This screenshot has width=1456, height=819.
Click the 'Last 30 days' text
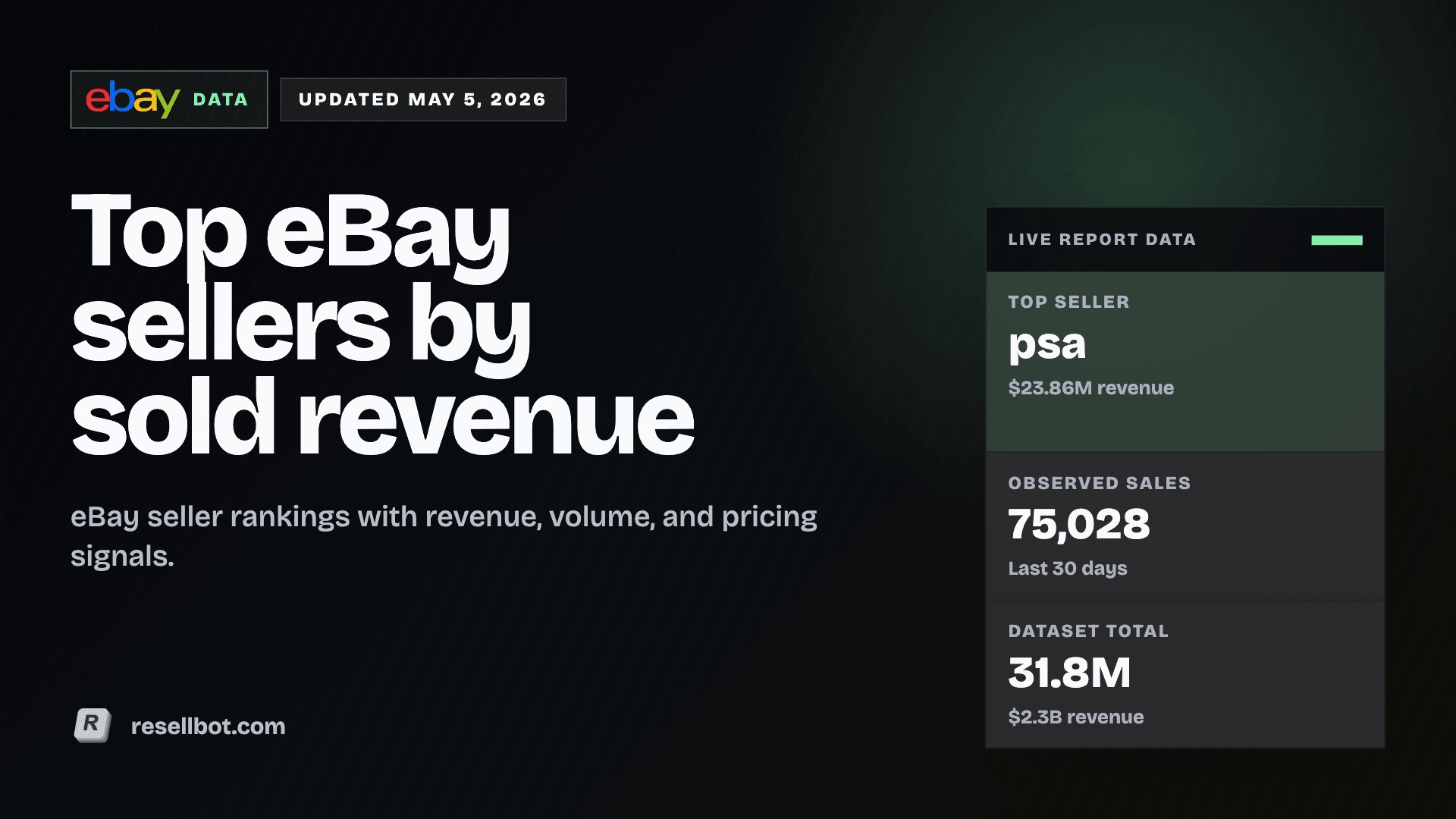1068,569
